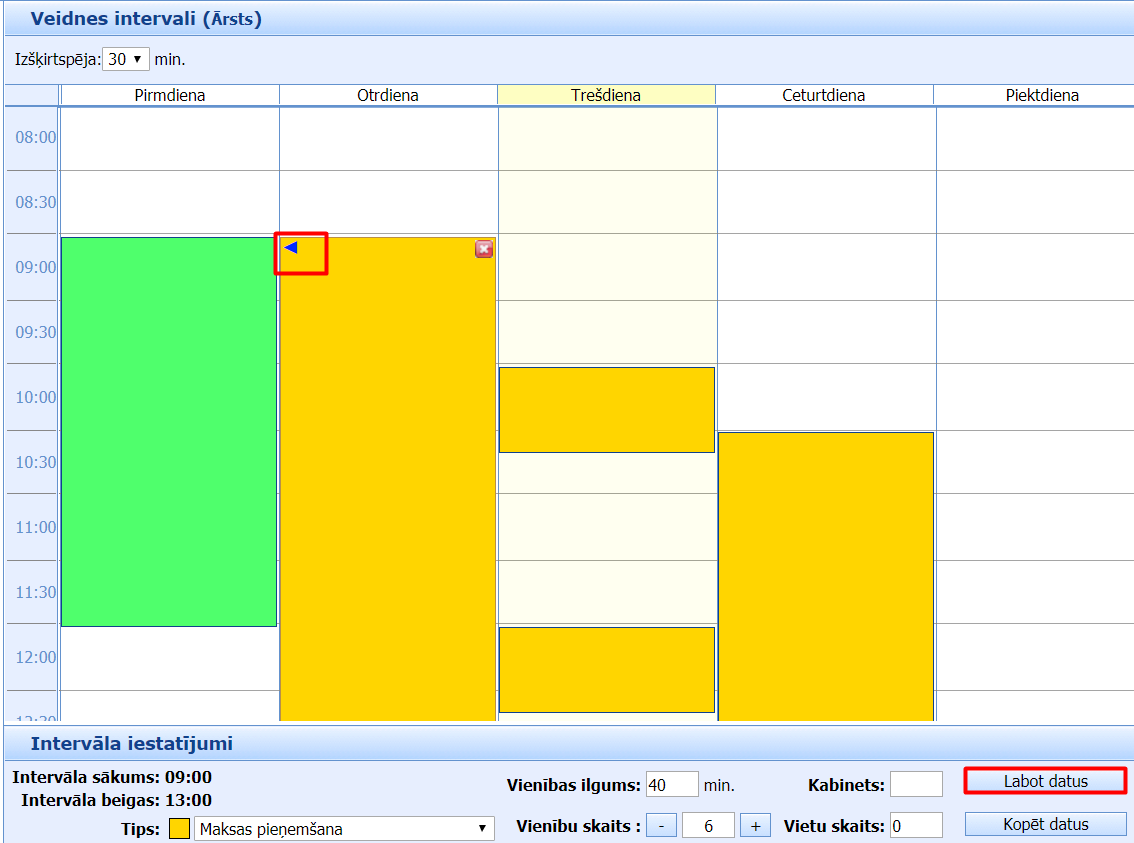
Task: Select the Ceturtdiena yellow interval block
Action: point(825,575)
